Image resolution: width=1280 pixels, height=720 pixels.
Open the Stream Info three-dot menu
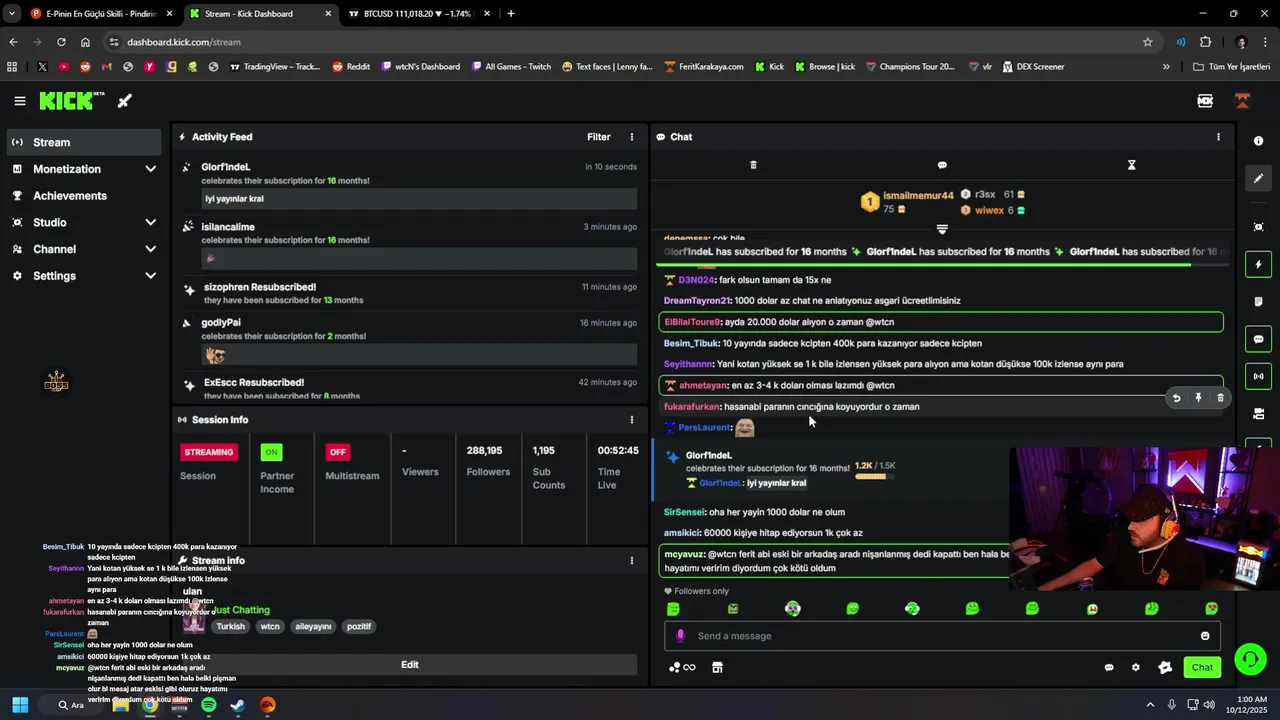pos(631,561)
